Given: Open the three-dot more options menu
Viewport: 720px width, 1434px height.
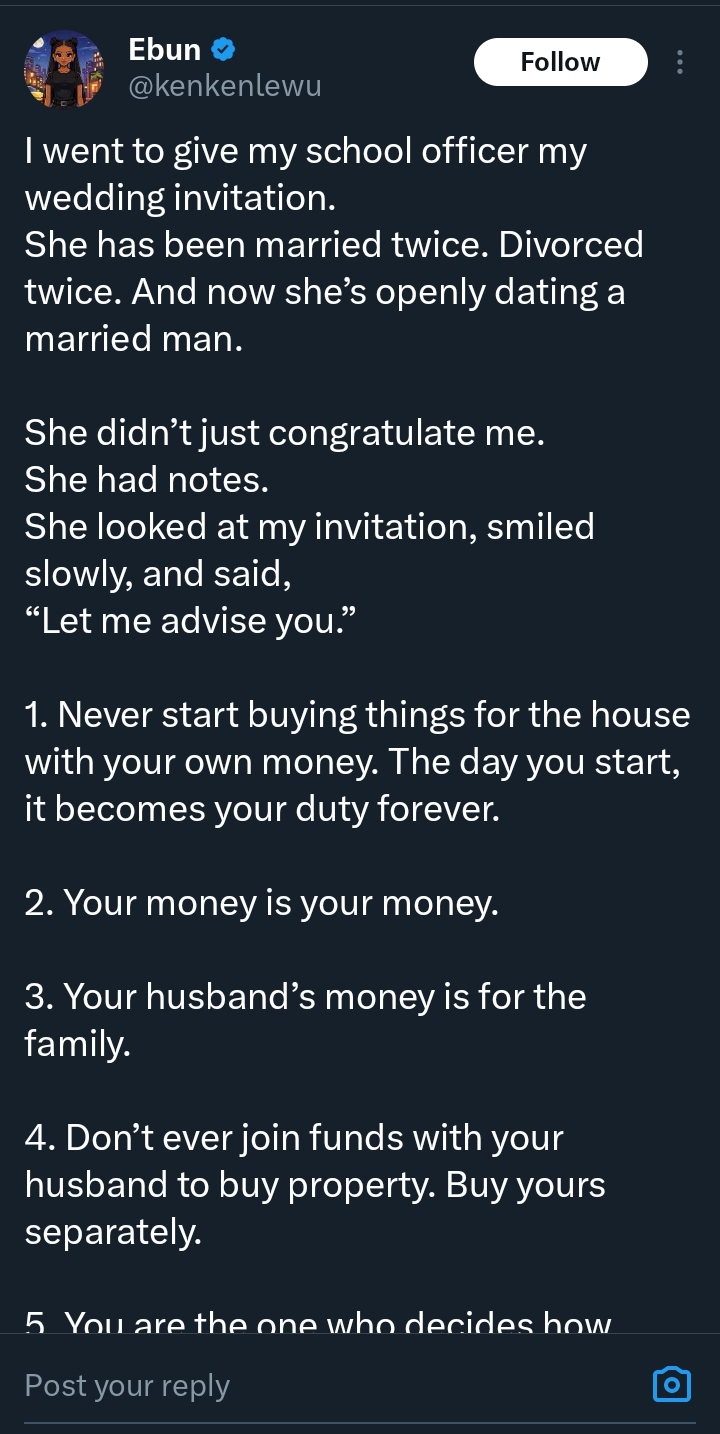Looking at the screenshot, I should click(x=680, y=62).
